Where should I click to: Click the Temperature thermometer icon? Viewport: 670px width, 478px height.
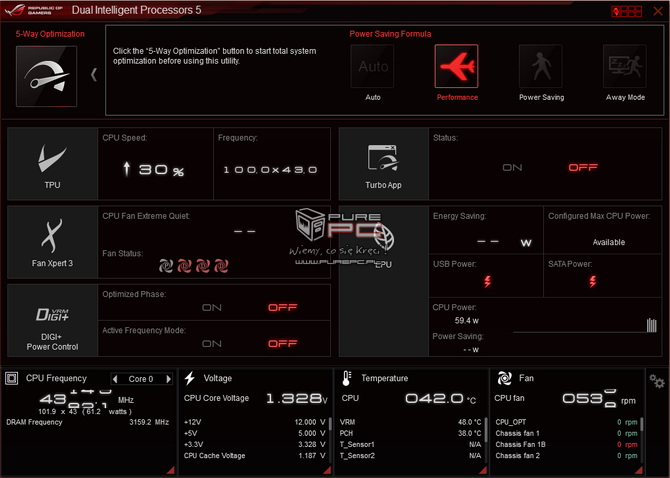click(x=347, y=378)
